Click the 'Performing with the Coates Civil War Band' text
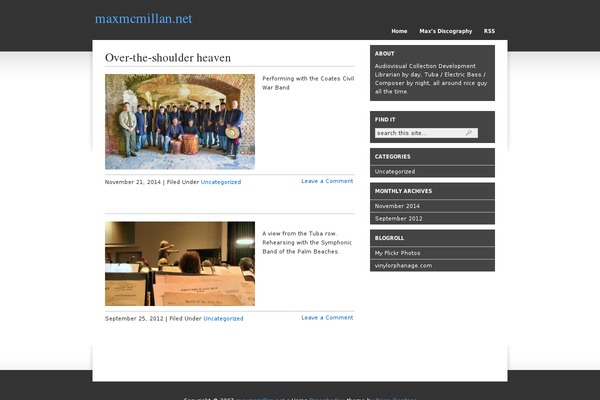 click(x=308, y=83)
